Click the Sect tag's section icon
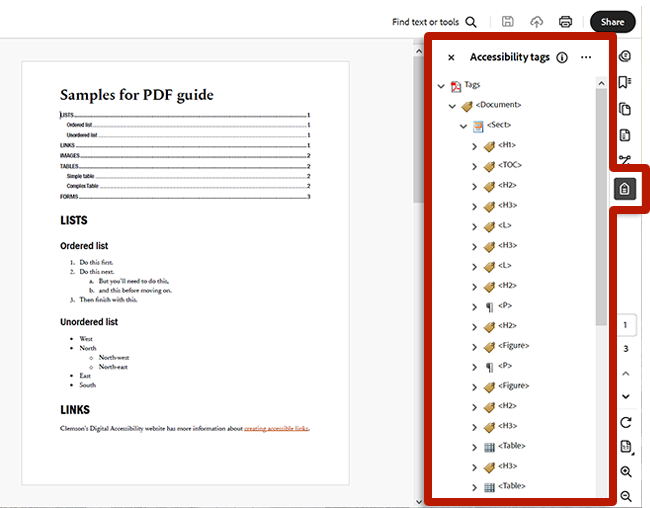The image size is (650, 508). 478,126
